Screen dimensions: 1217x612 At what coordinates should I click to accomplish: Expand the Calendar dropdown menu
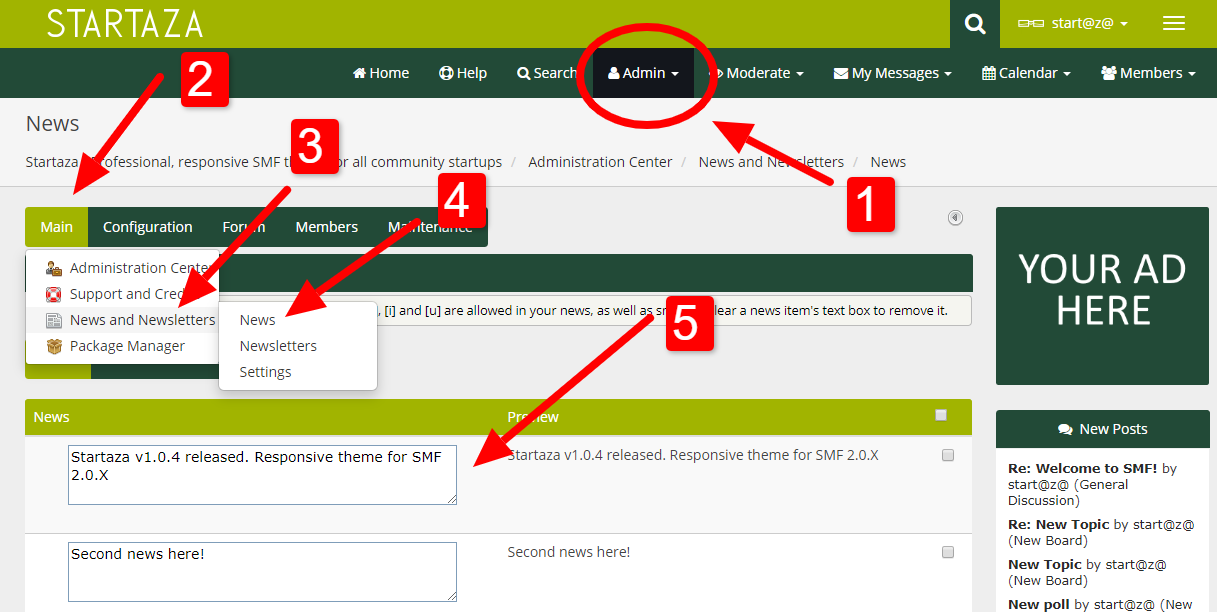(1027, 73)
